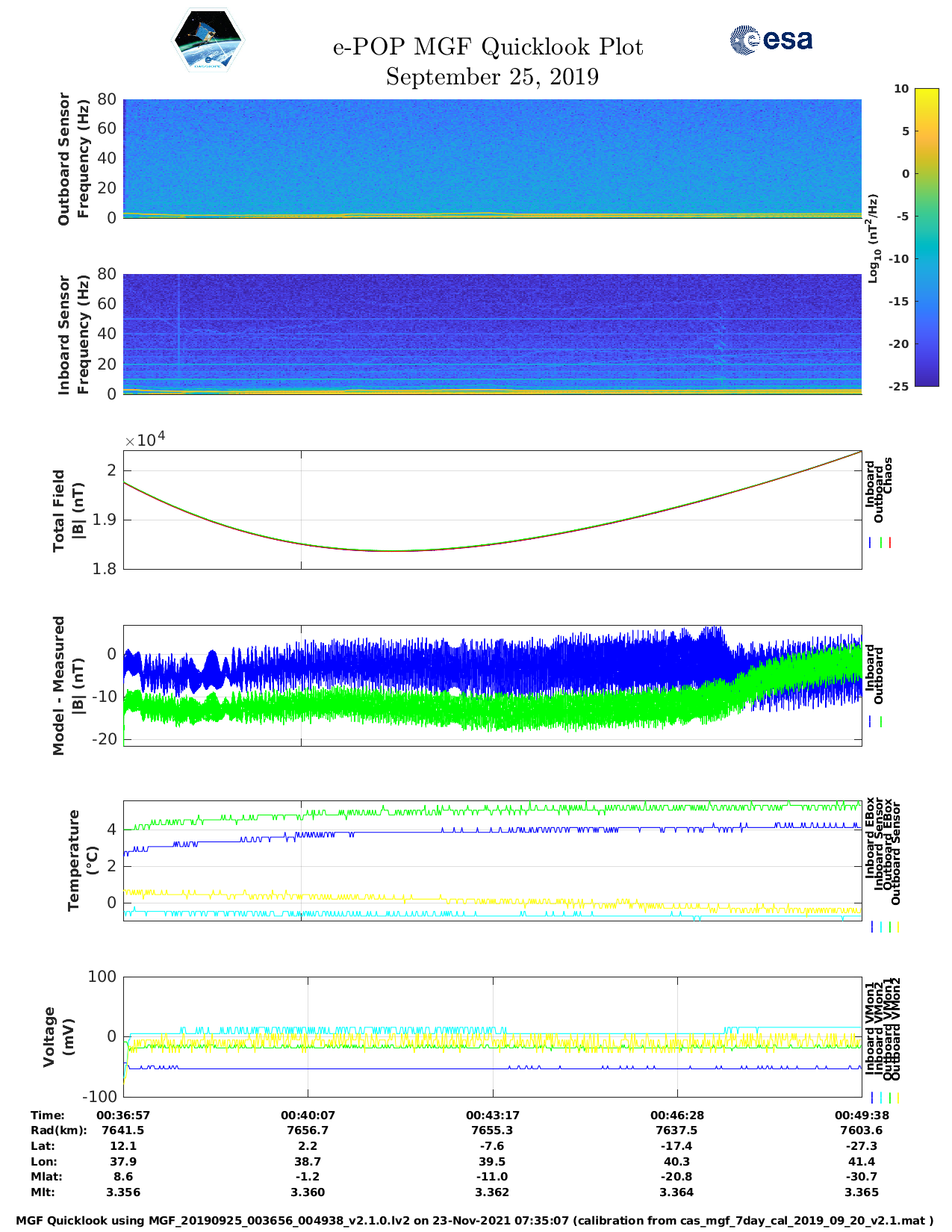Click the 00:43:17 time label
952x1232 pixels.
[x=492, y=1115]
